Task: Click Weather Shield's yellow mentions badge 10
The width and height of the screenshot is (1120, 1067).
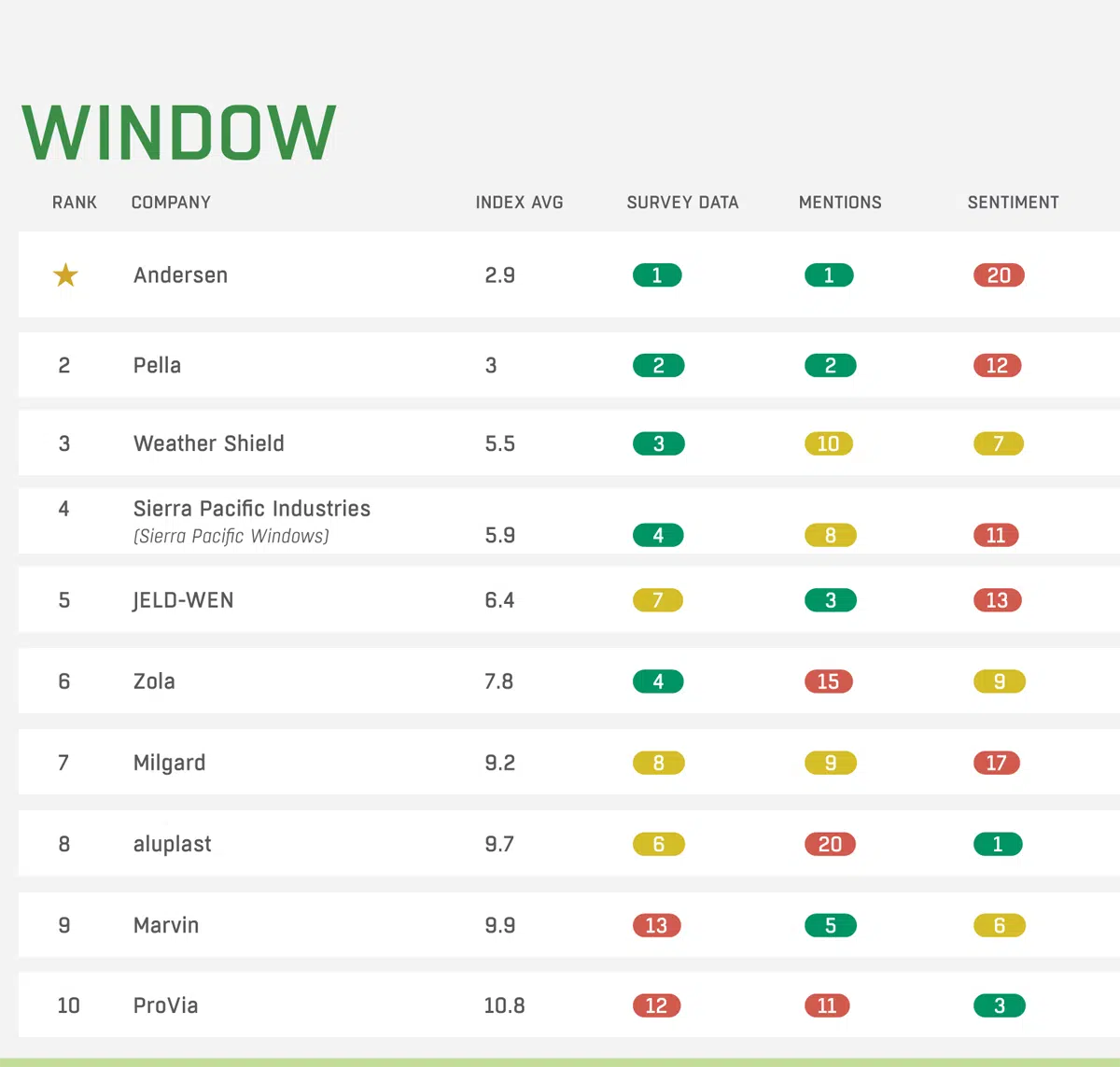Action: (x=829, y=443)
